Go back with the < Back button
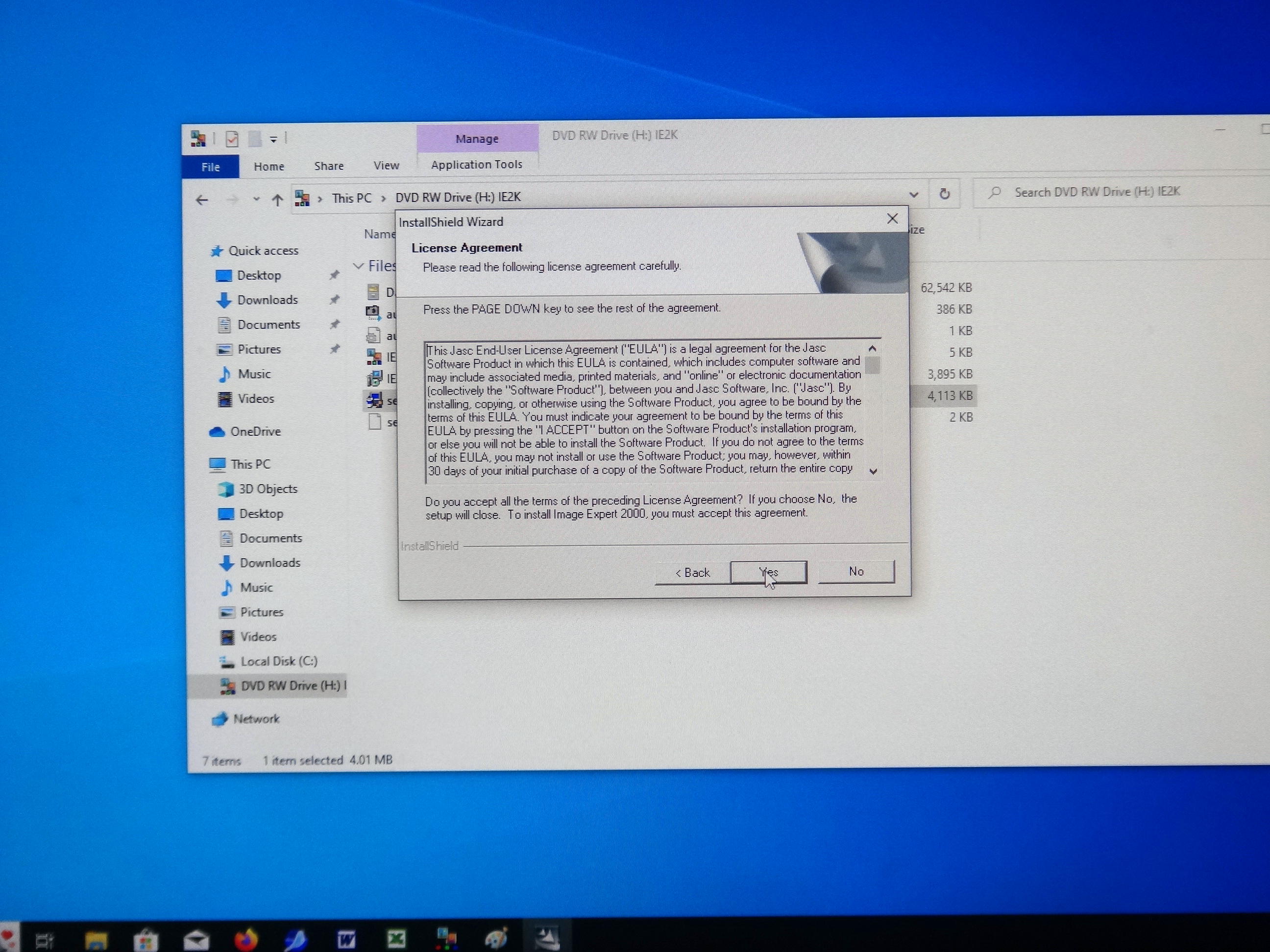Viewport: 1270px width, 952px height. [x=692, y=572]
